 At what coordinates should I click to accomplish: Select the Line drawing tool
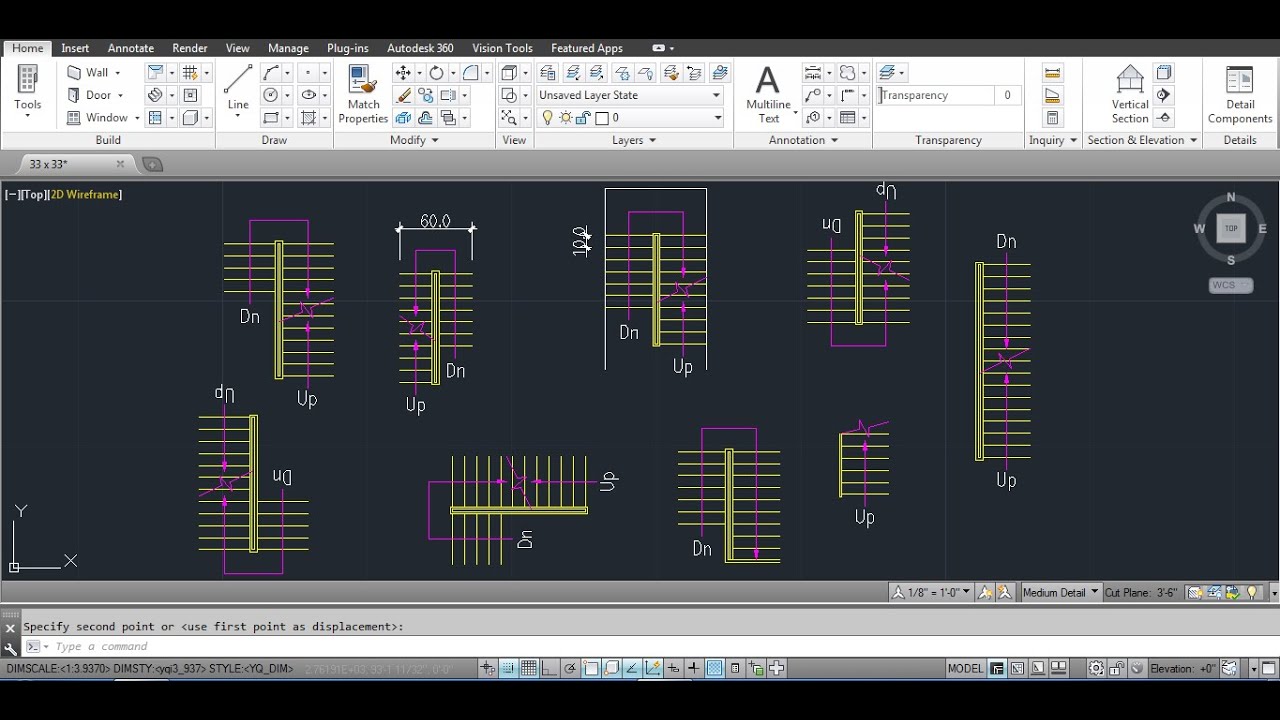(238, 87)
